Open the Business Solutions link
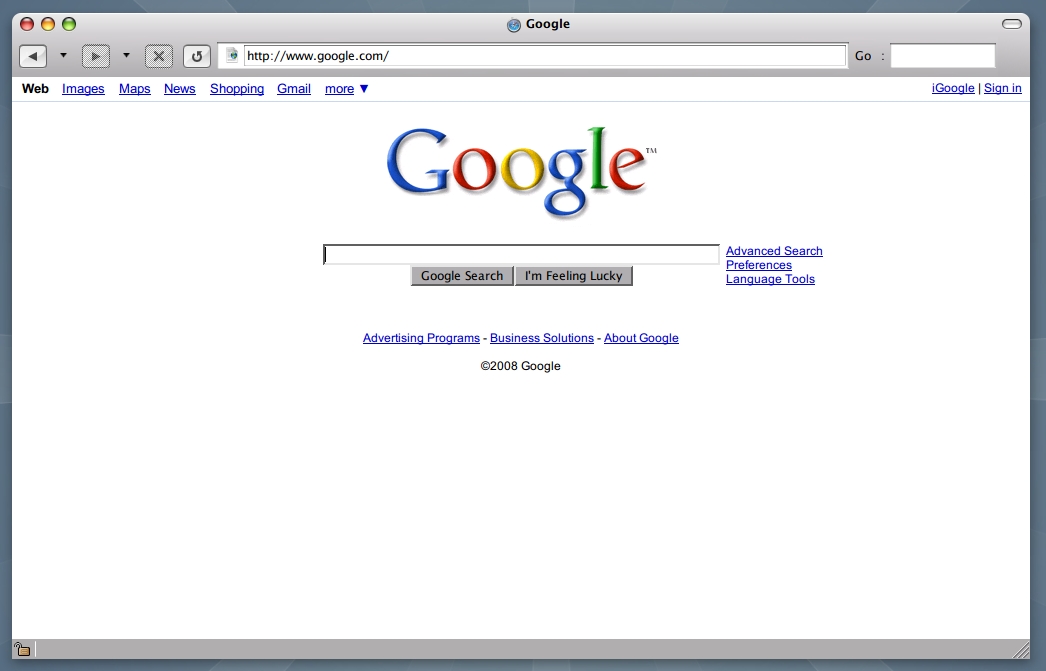Image resolution: width=1046 pixels, height=671 pixels. click(x=542, y=338)
